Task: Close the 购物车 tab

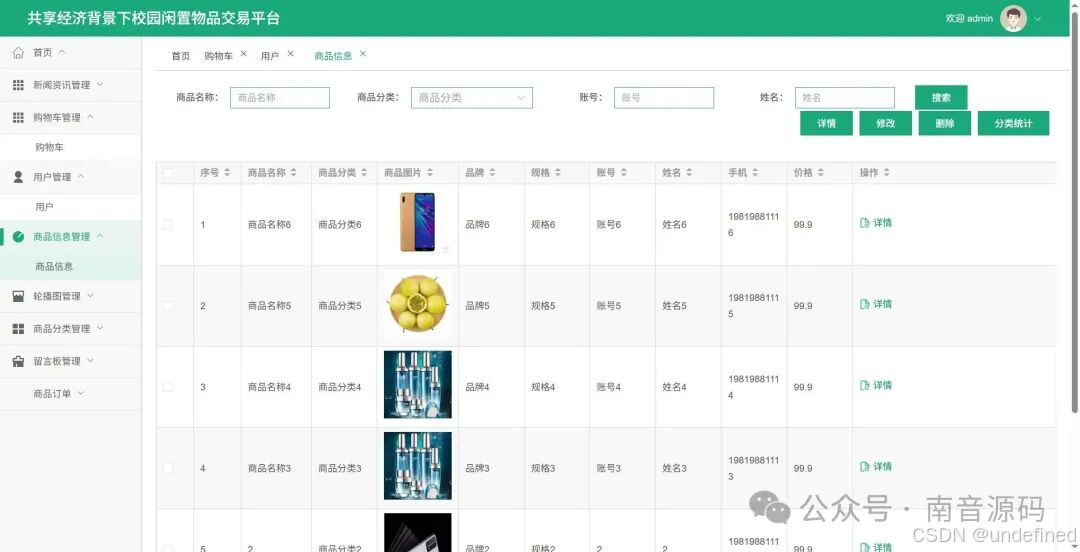Action: pos(243,54)
